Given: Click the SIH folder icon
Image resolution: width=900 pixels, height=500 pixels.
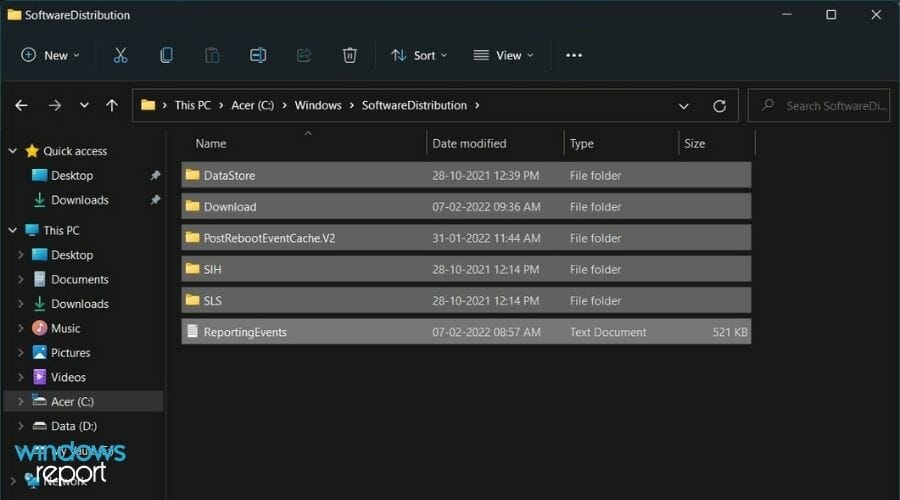Looking at the screenshot, I should pos(192,269).
